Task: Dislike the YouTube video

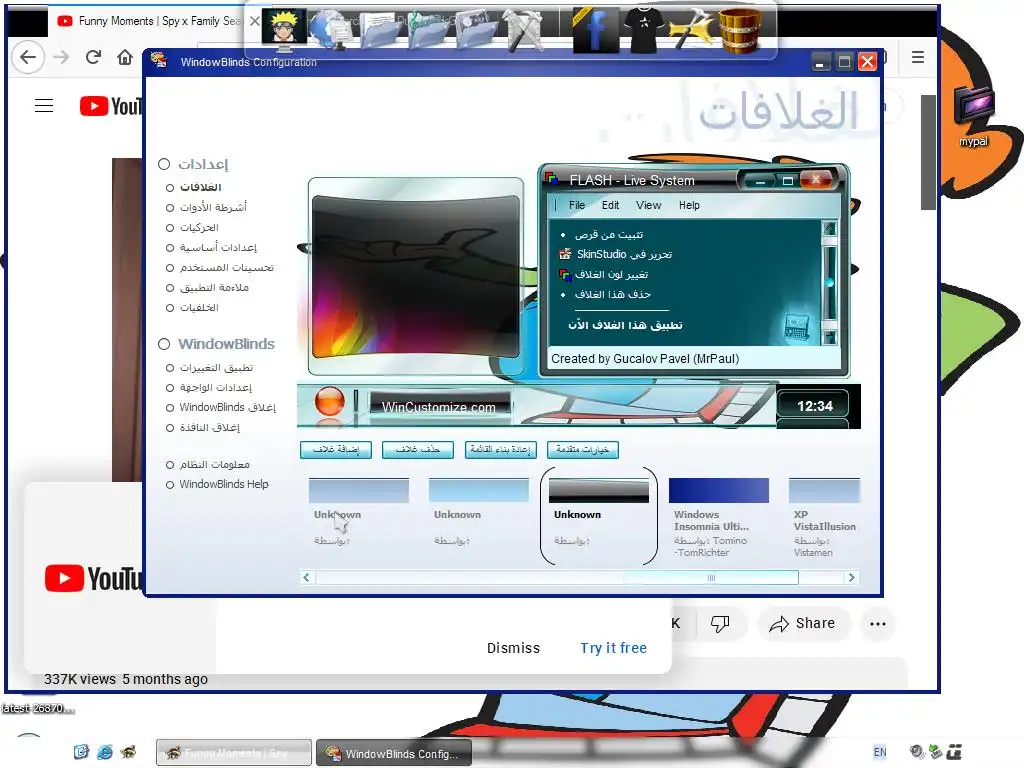Action: [720, 624]
